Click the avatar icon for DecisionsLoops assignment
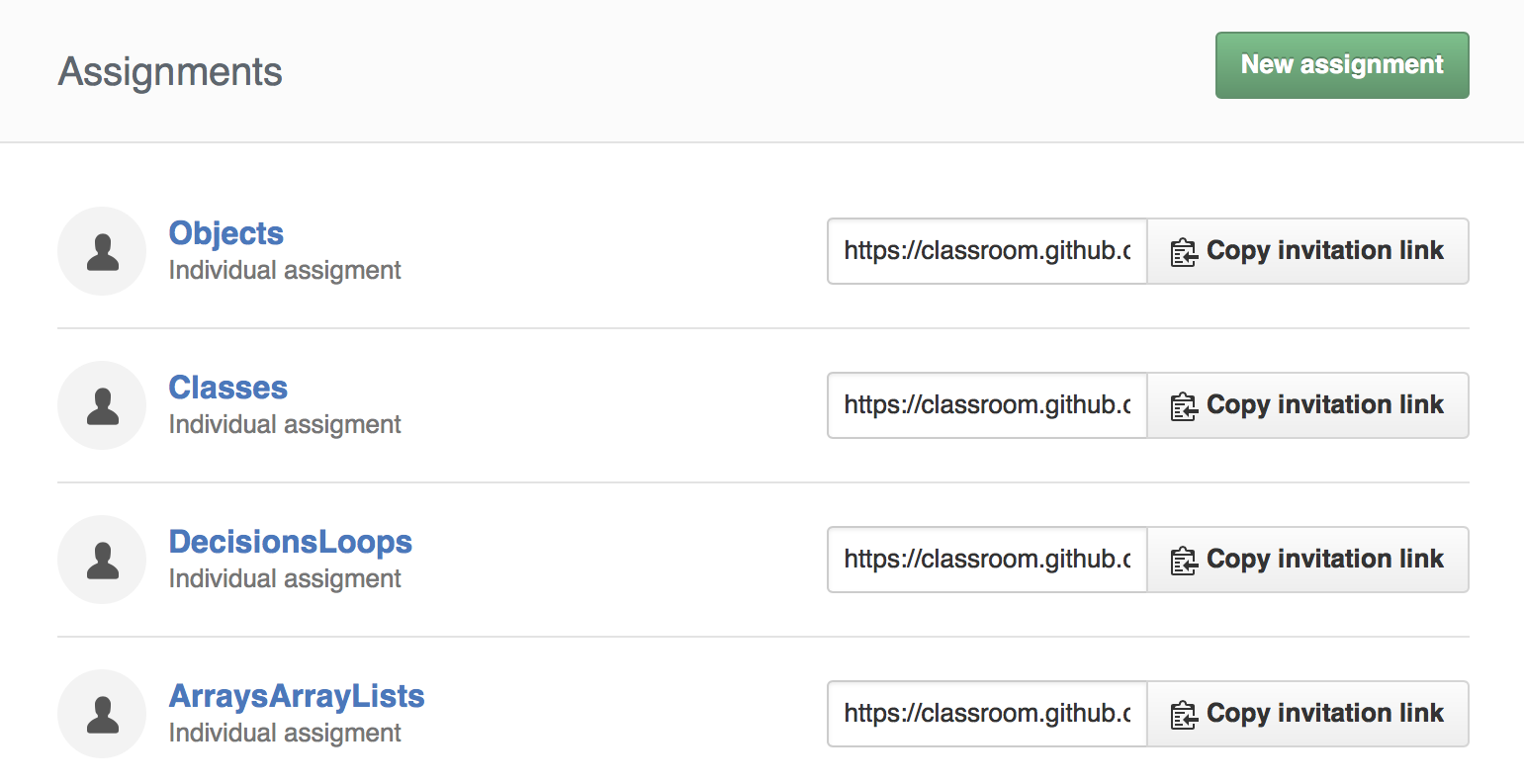The image size is (1524, 784). pos(102,560)
